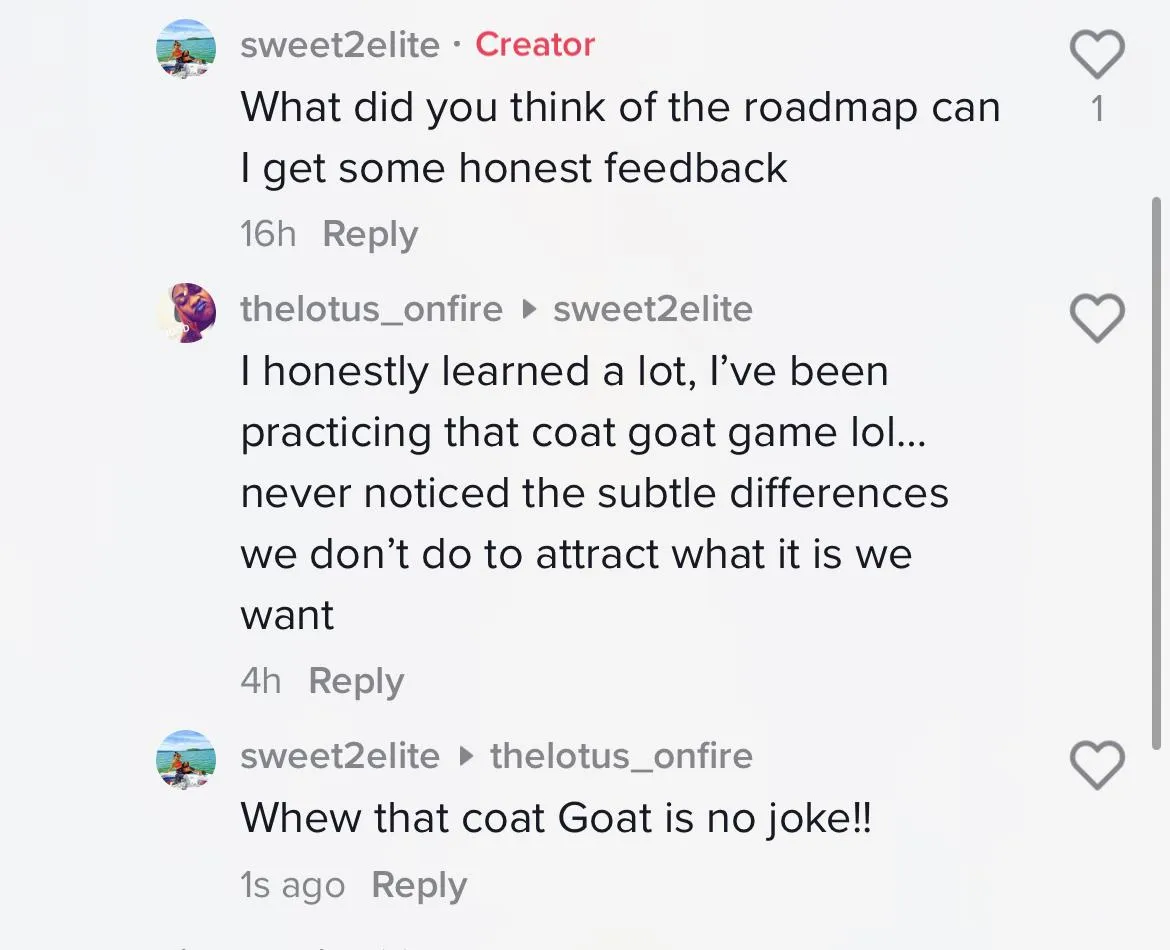The image size is (1170, 950).
Task: Like the 'coat Goat is no joke' reply
Action: pos(1097,765)
